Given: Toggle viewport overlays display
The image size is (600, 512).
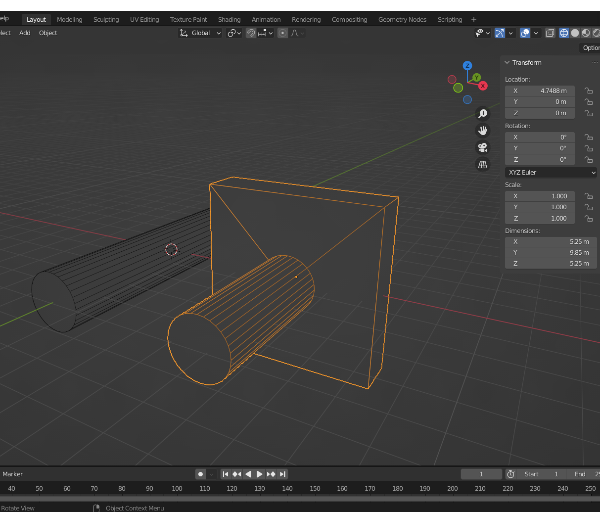Looking at the screenshot, I should coord(525,33).
